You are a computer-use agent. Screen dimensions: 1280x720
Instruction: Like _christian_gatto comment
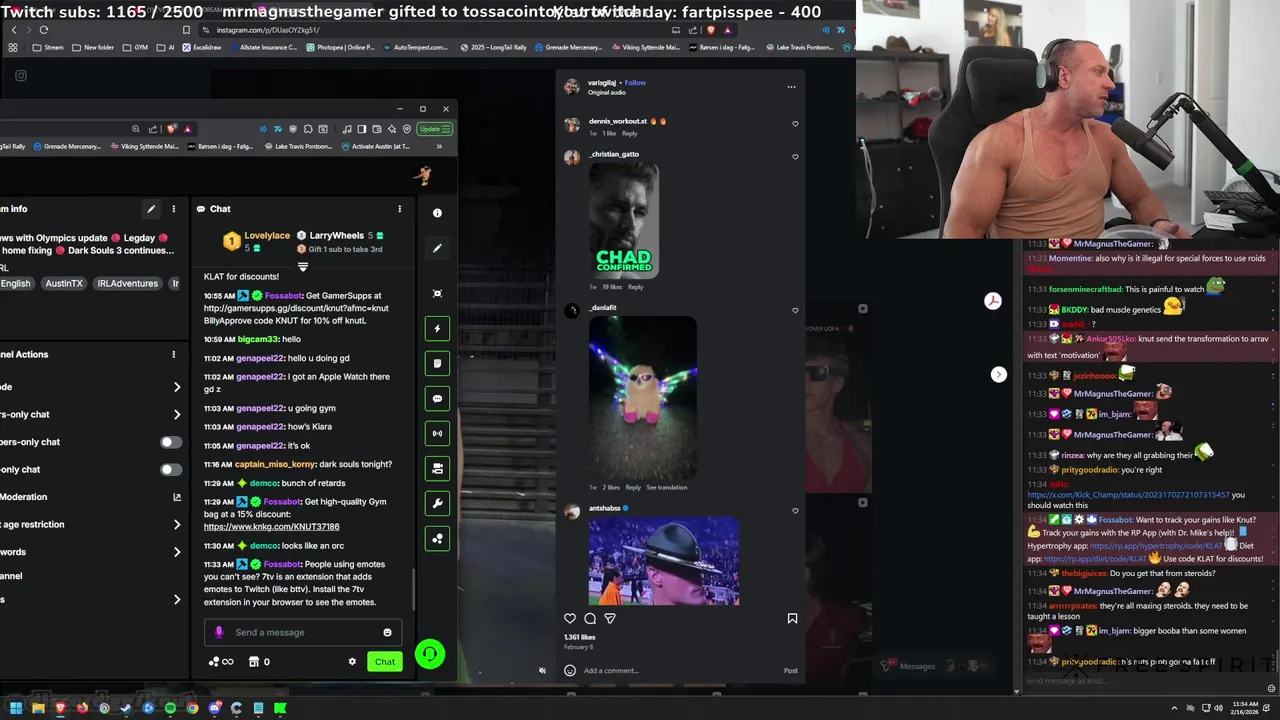pos(795,157)
